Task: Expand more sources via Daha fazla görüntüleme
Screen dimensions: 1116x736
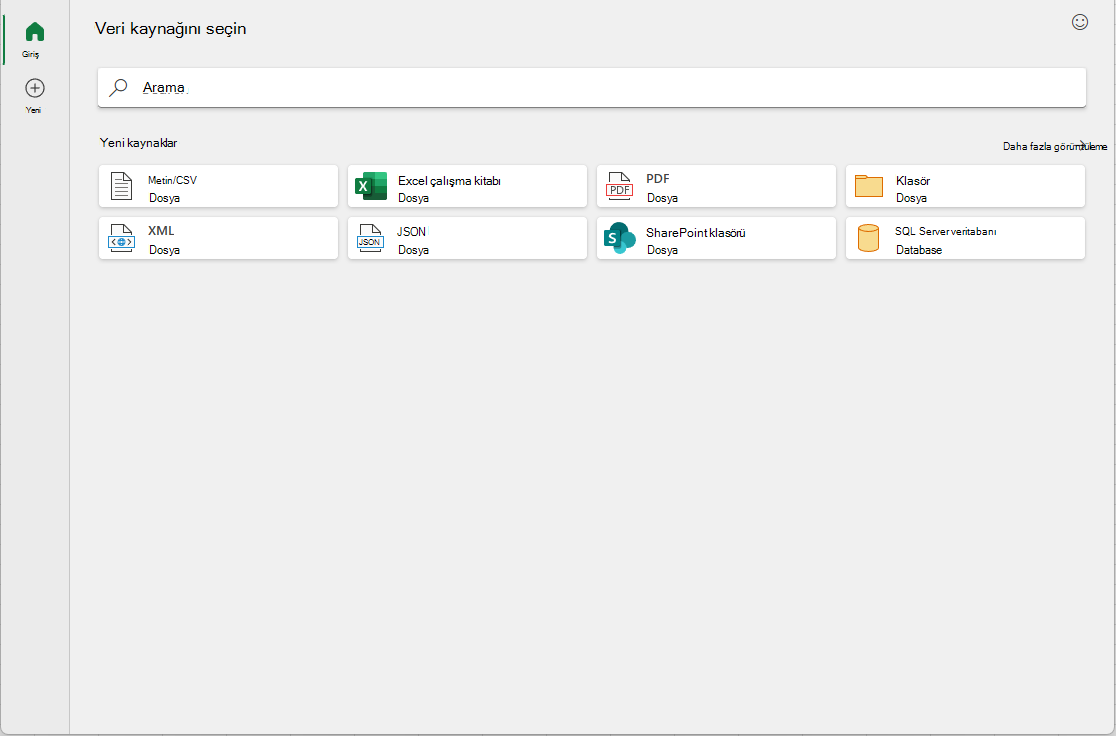Action: coord(1055,146)
